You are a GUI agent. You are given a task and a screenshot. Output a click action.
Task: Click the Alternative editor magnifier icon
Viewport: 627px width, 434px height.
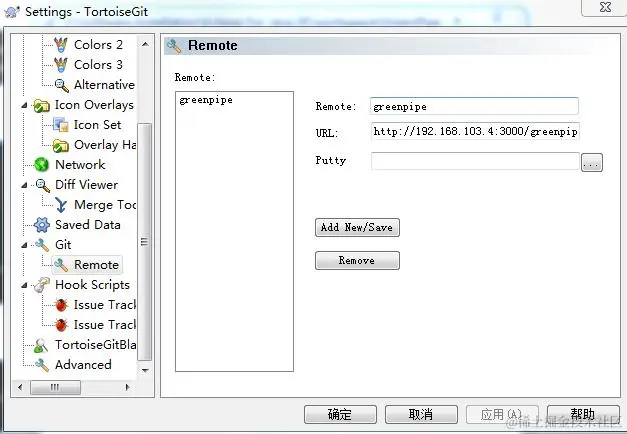point(61,85)
